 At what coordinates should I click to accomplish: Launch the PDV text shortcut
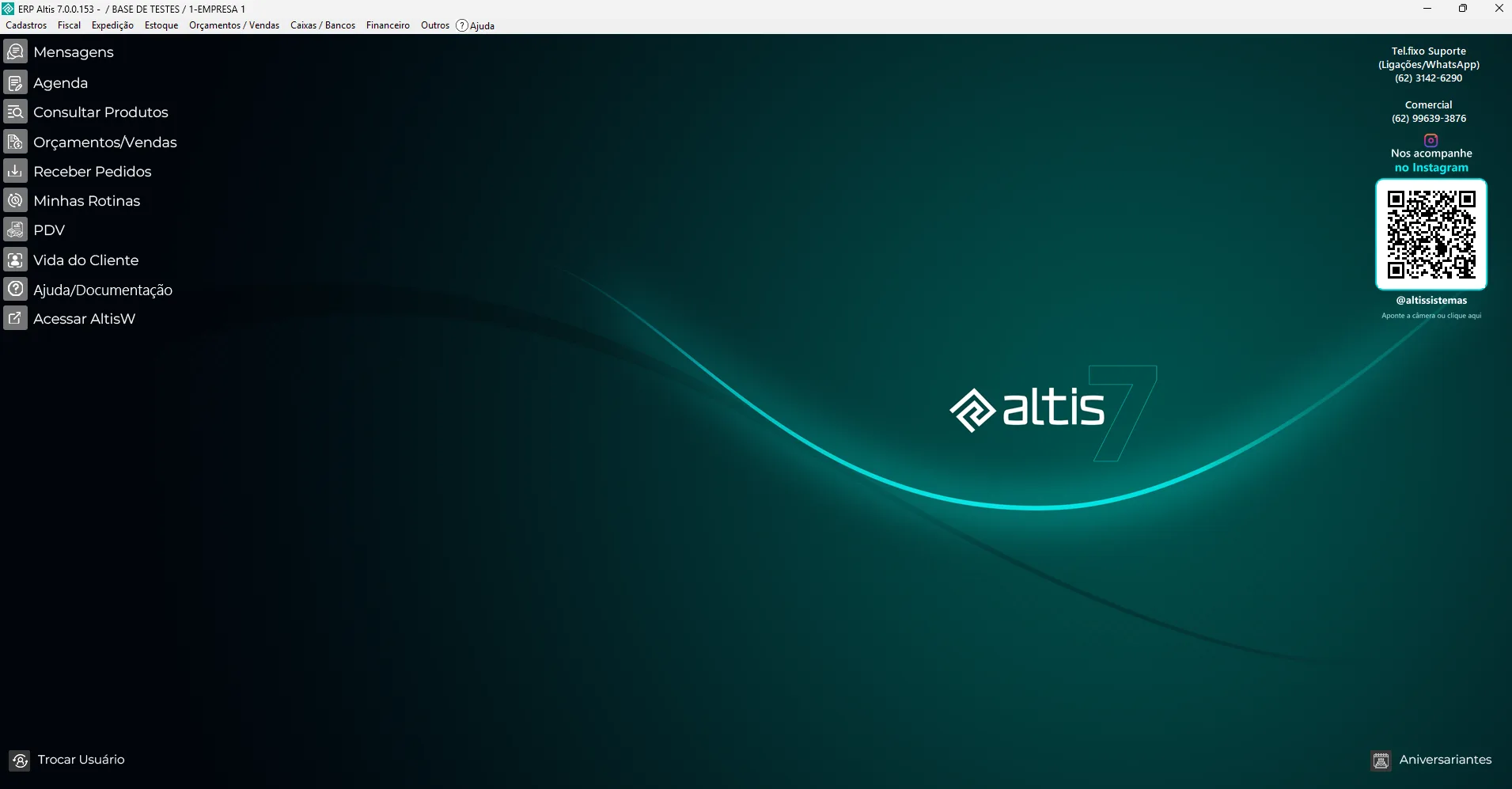click(49, 230)
